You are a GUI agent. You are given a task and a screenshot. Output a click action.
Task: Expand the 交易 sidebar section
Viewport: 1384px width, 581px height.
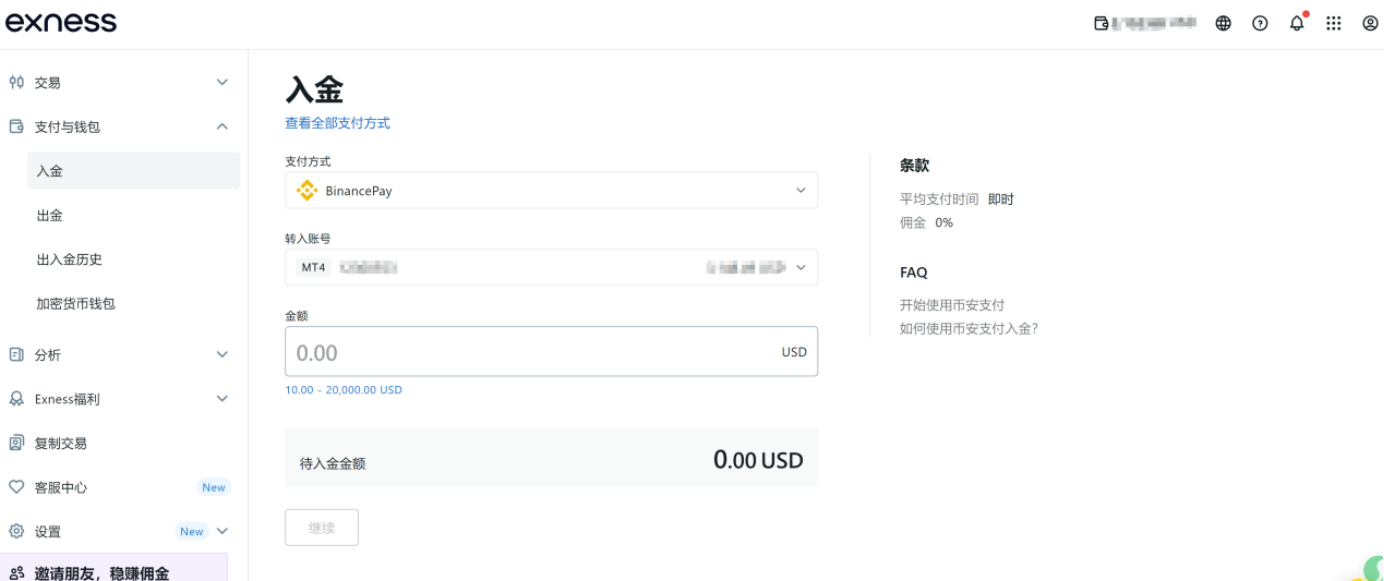coord(222,83)
